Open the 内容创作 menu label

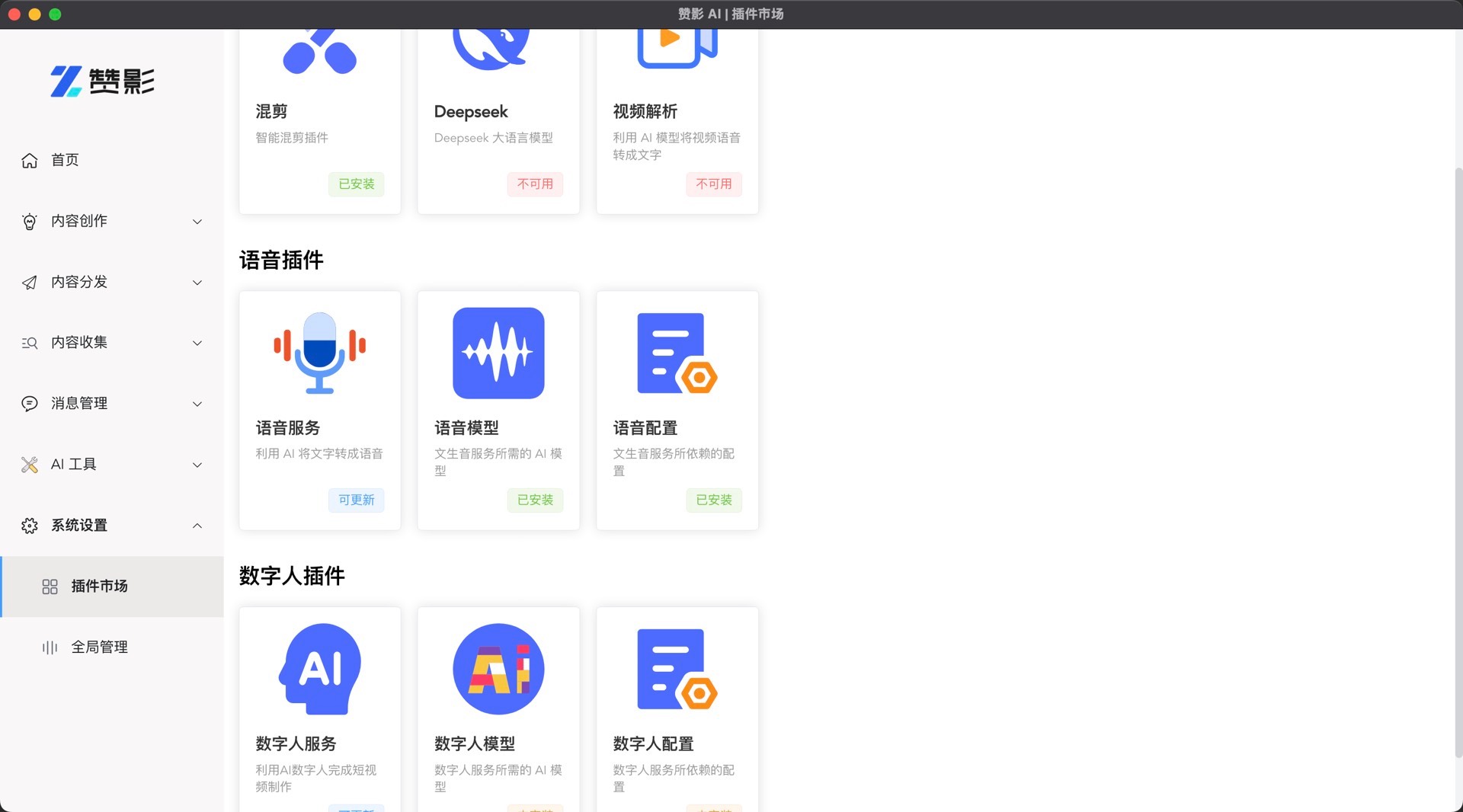79,221
